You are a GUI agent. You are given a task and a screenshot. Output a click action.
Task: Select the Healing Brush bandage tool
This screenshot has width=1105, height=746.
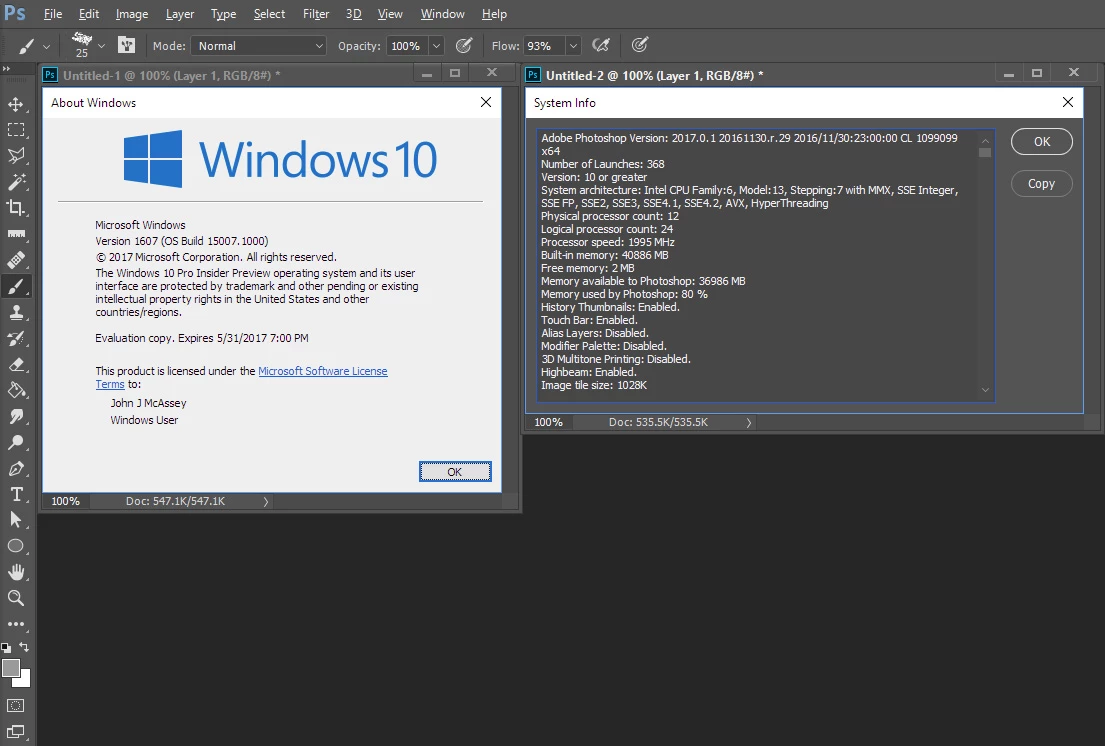[16, 260]
